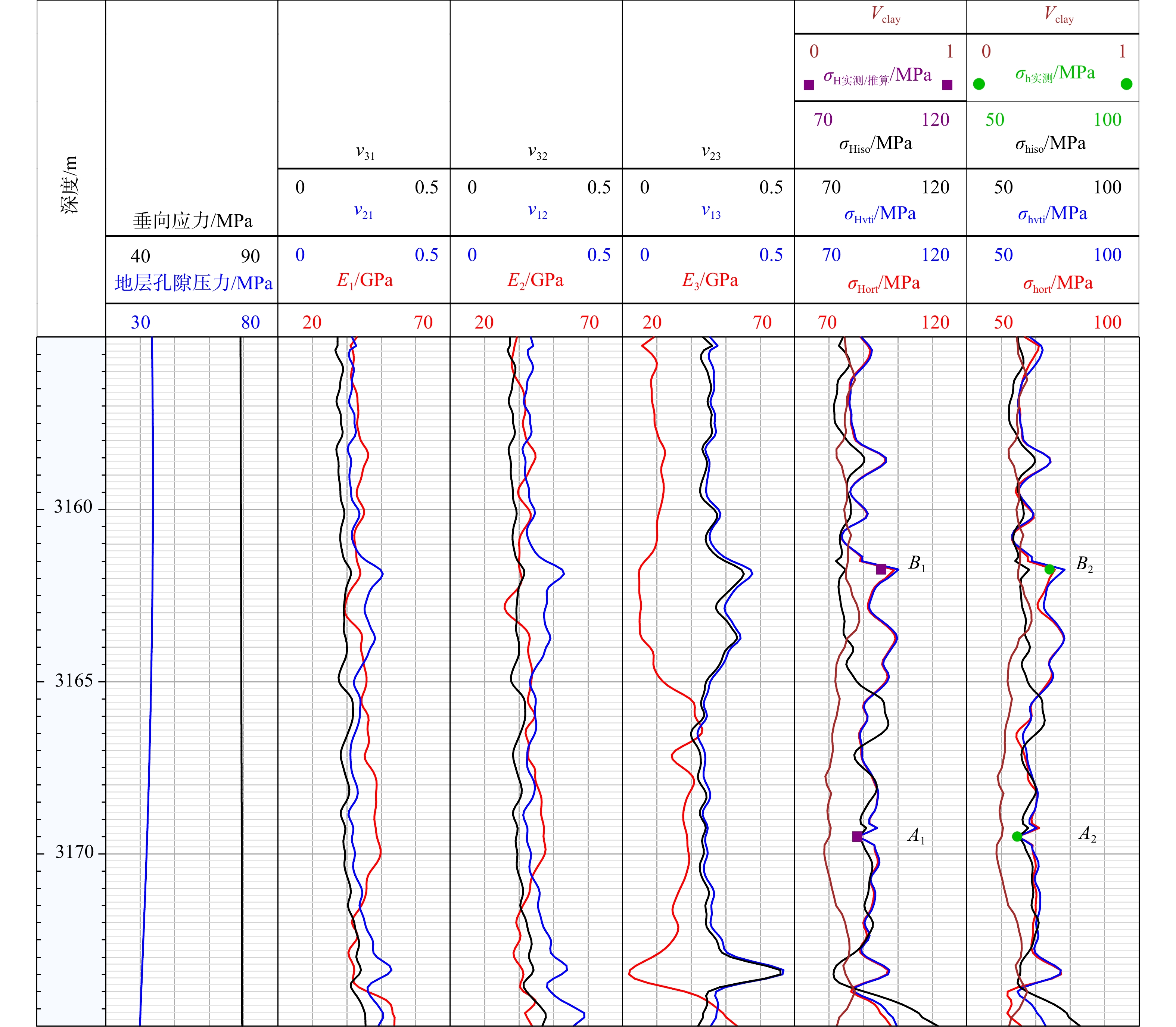
Task: Click the purple square marker at A1
Action: 857,837
